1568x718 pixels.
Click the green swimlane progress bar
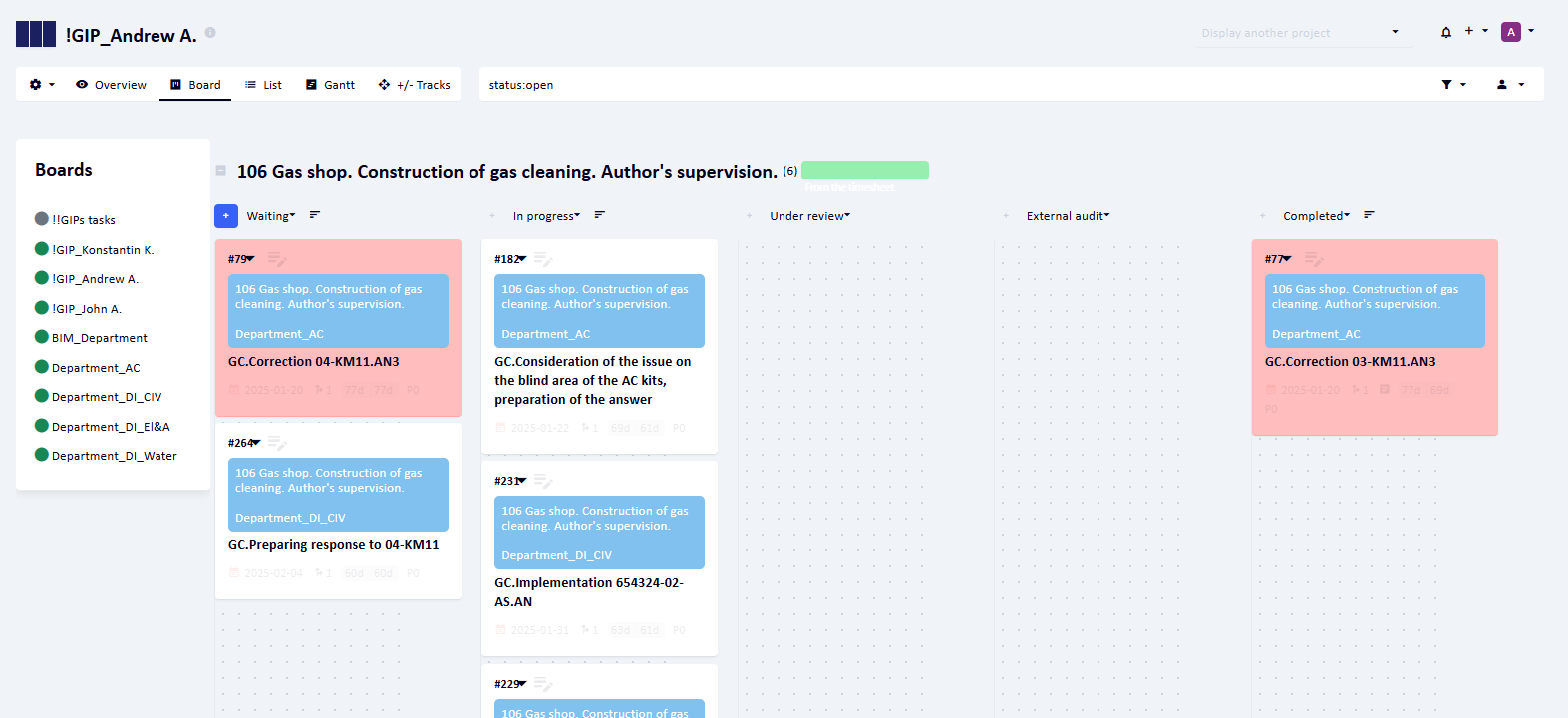[864, 171]
